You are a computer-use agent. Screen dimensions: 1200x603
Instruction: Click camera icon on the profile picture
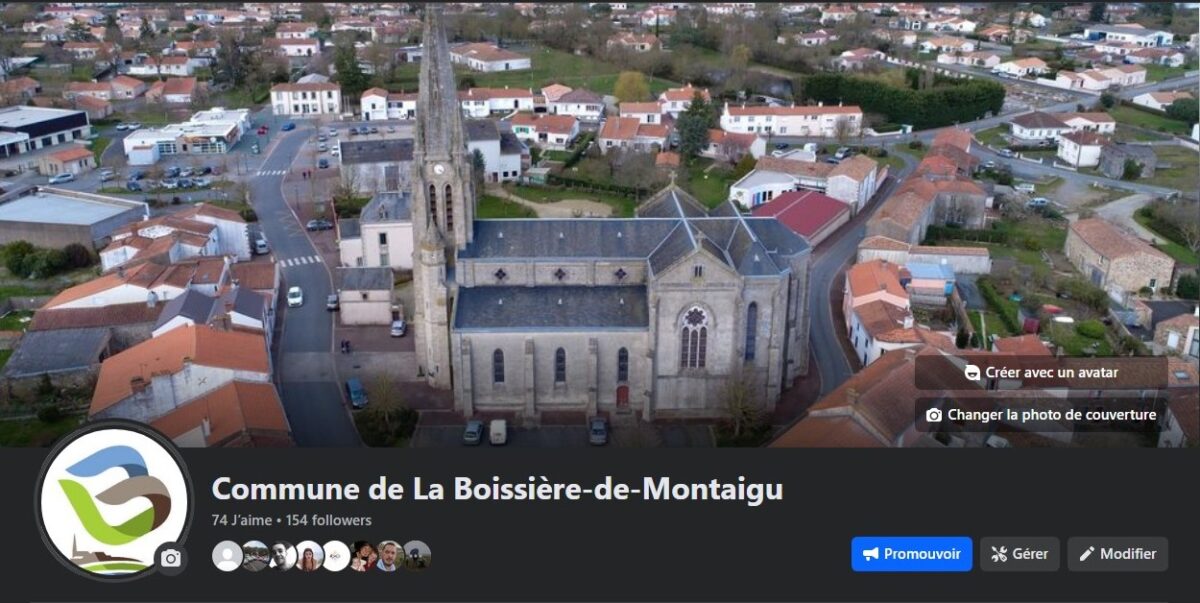point(171,558)
